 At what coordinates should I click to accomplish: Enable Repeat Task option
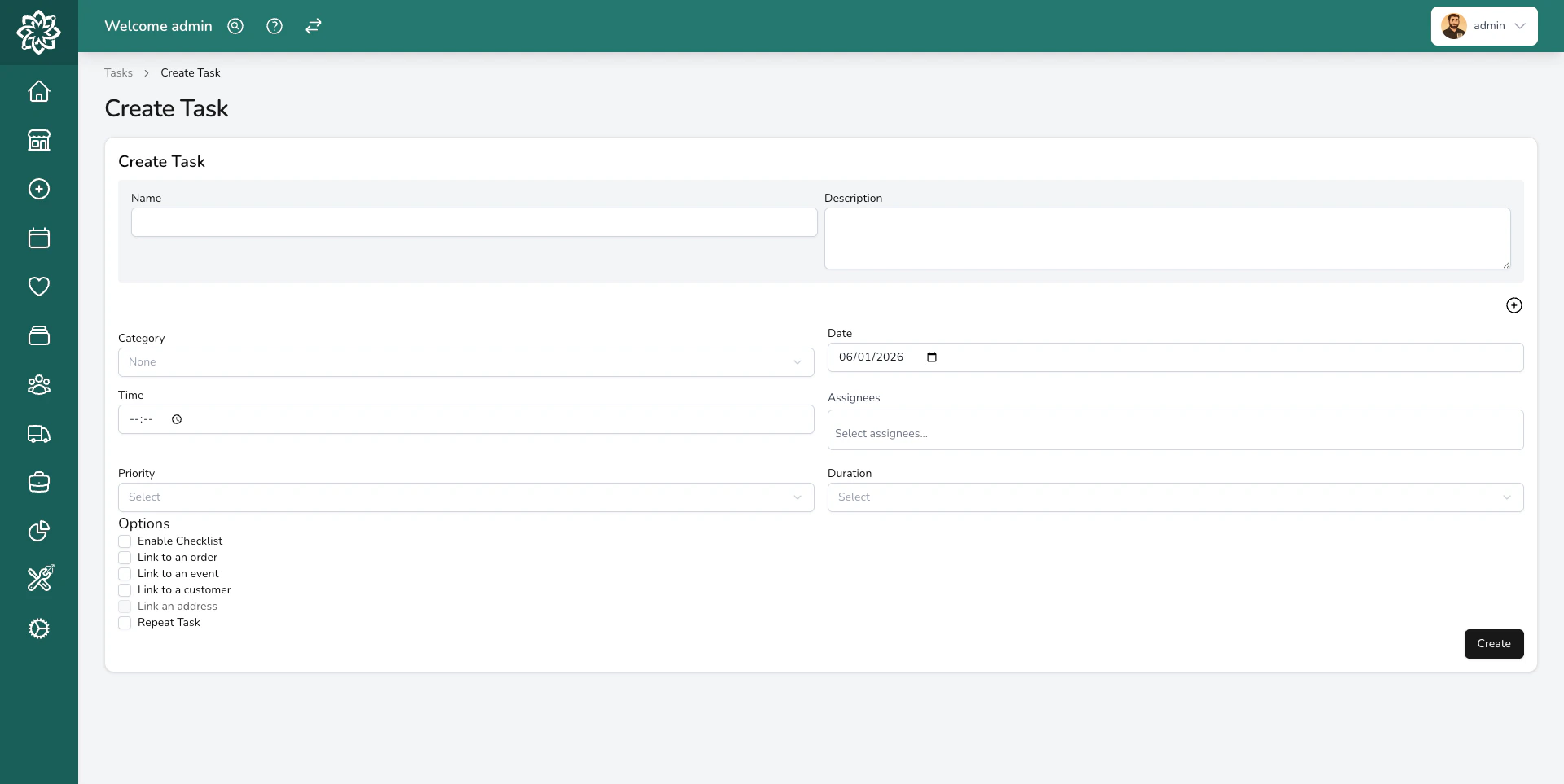pos(125,623)
